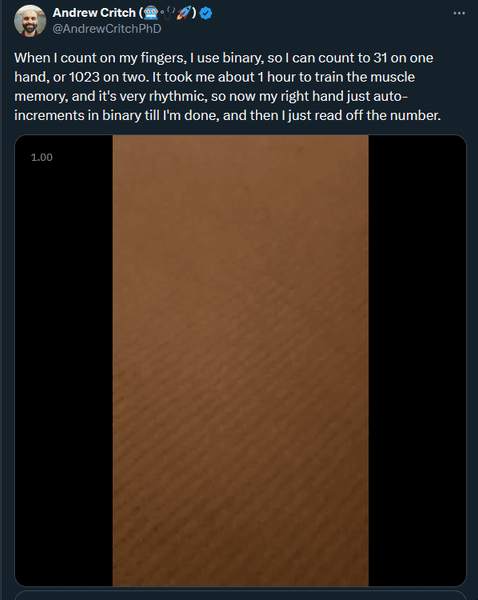Click the blue verified checkmark badge
Viewport: 478px width, 600px height.
pos(206,13)
